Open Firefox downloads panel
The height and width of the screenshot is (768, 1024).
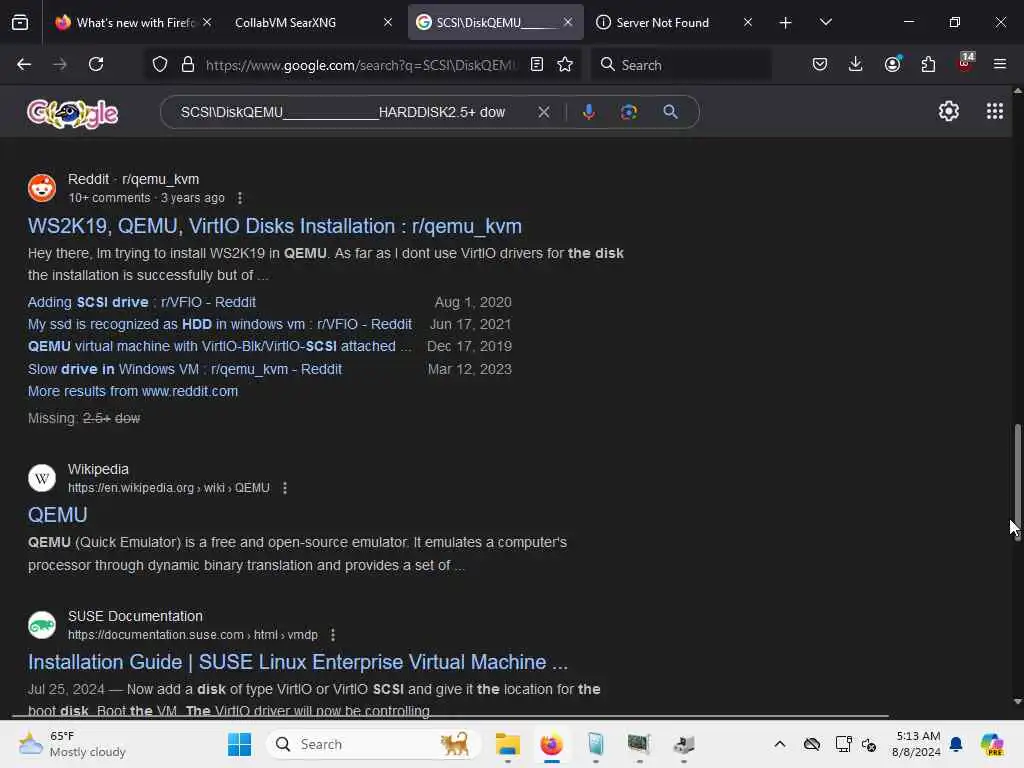tap(856, 64)
